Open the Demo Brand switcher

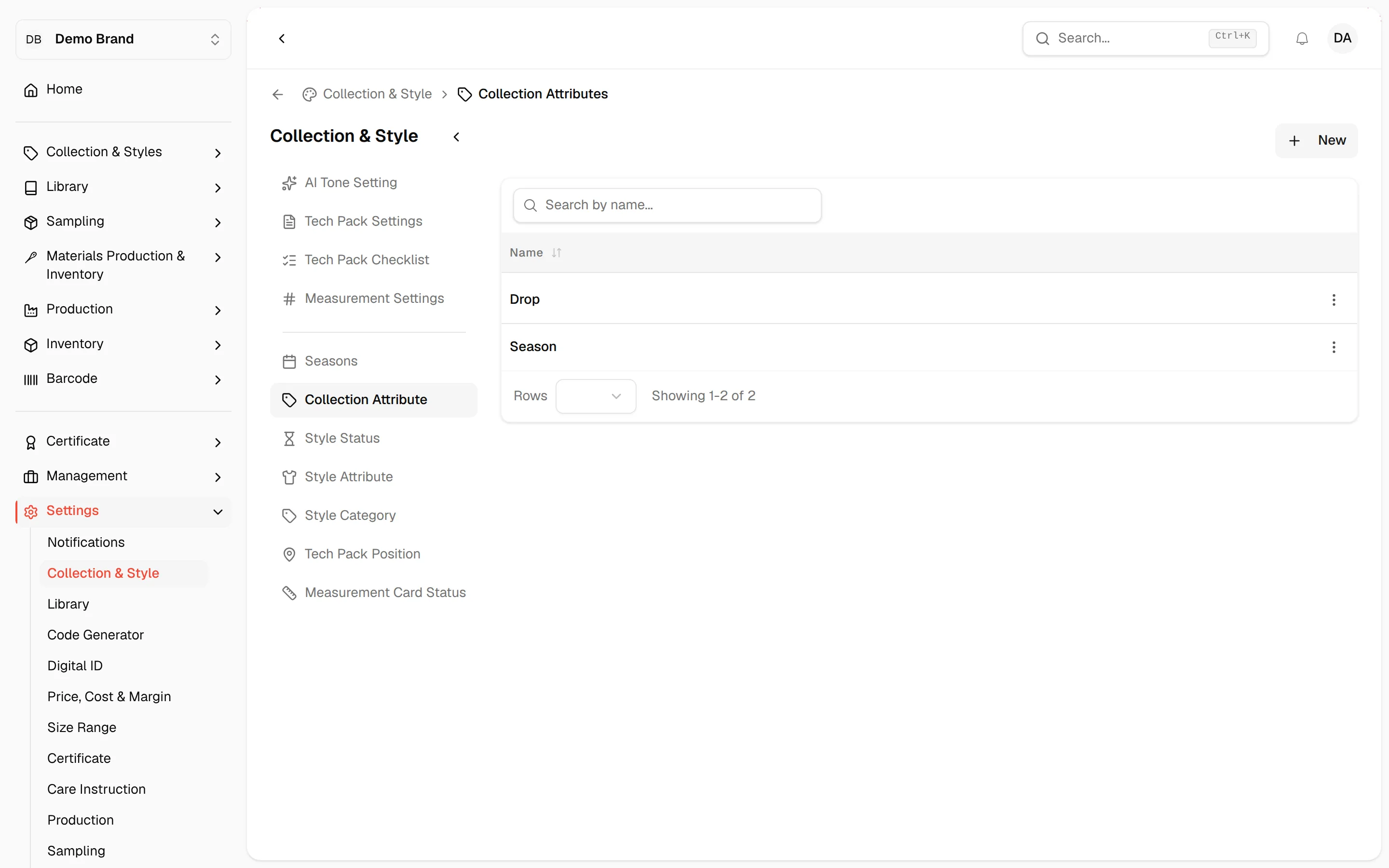click(x=123, y=39)
